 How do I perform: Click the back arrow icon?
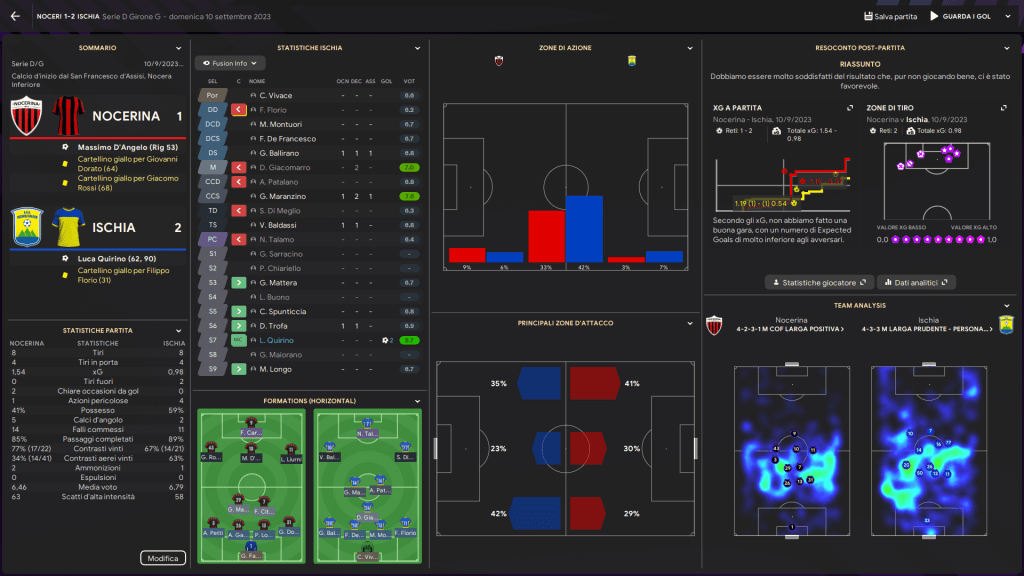coord(15,16)
